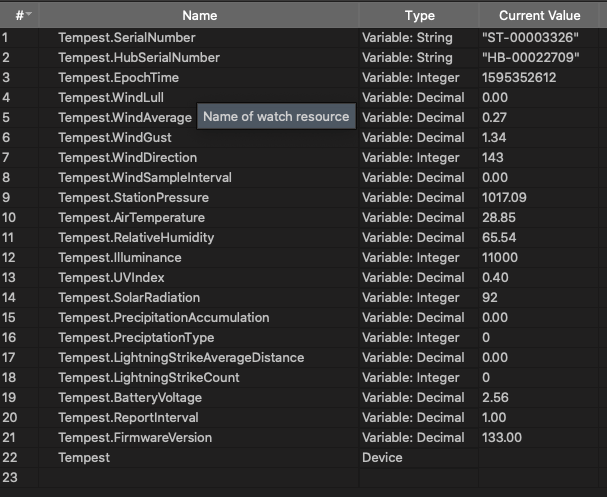Click the Tempest.WindDirection value 143

click(x=493, y=158)
